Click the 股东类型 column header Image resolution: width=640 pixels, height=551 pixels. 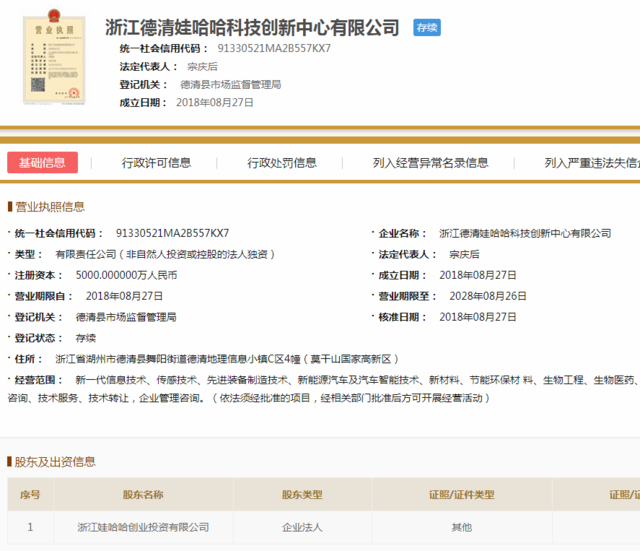(302, 495)
